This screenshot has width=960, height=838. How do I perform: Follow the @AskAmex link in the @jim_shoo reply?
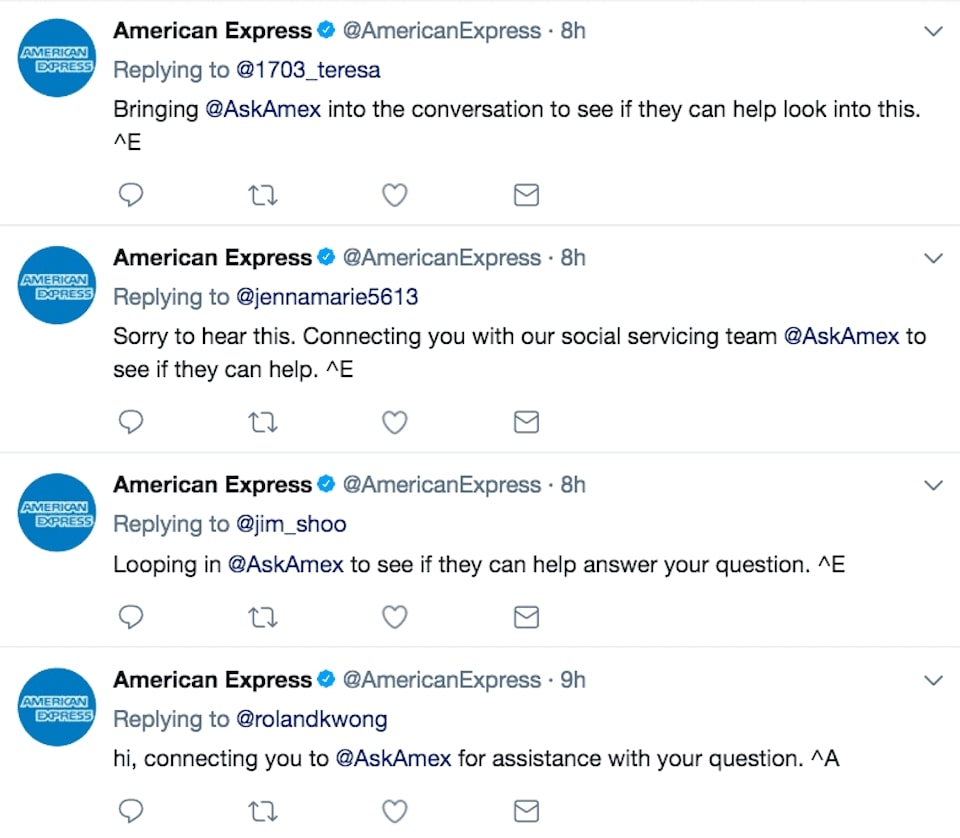pyautogui.click(x=285, y=564)
